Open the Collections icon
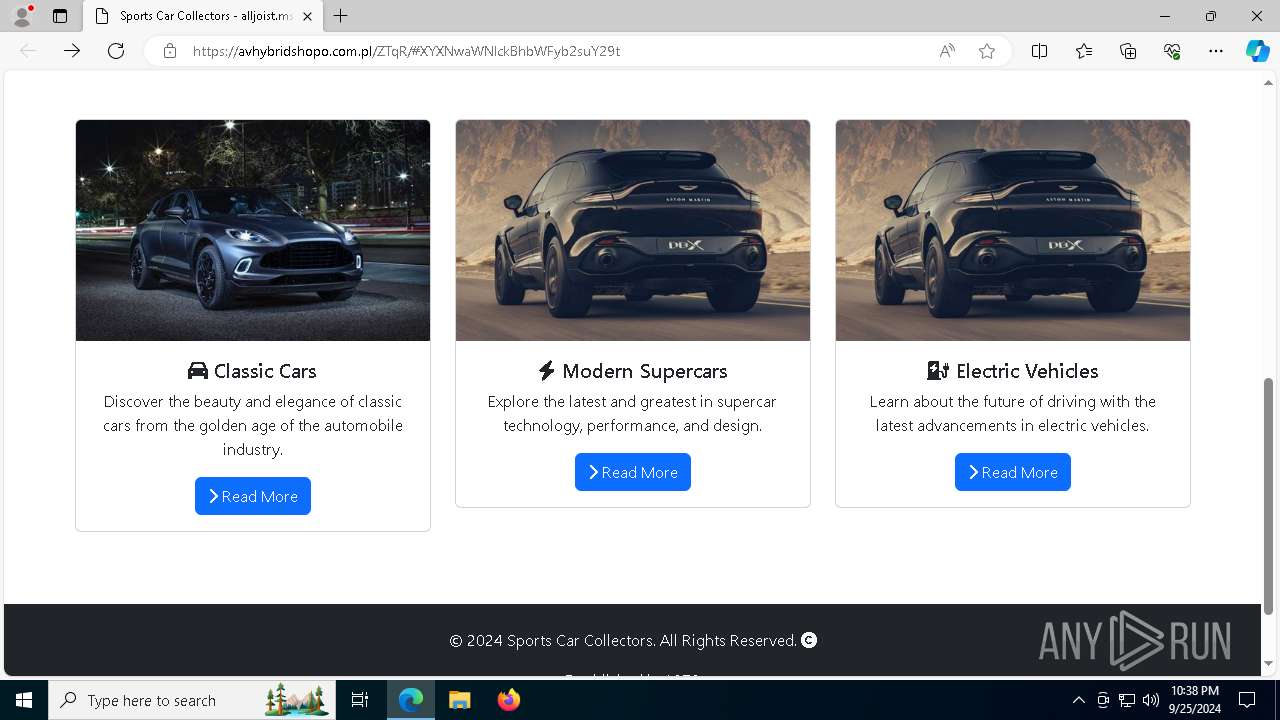 pos(1128,51)
